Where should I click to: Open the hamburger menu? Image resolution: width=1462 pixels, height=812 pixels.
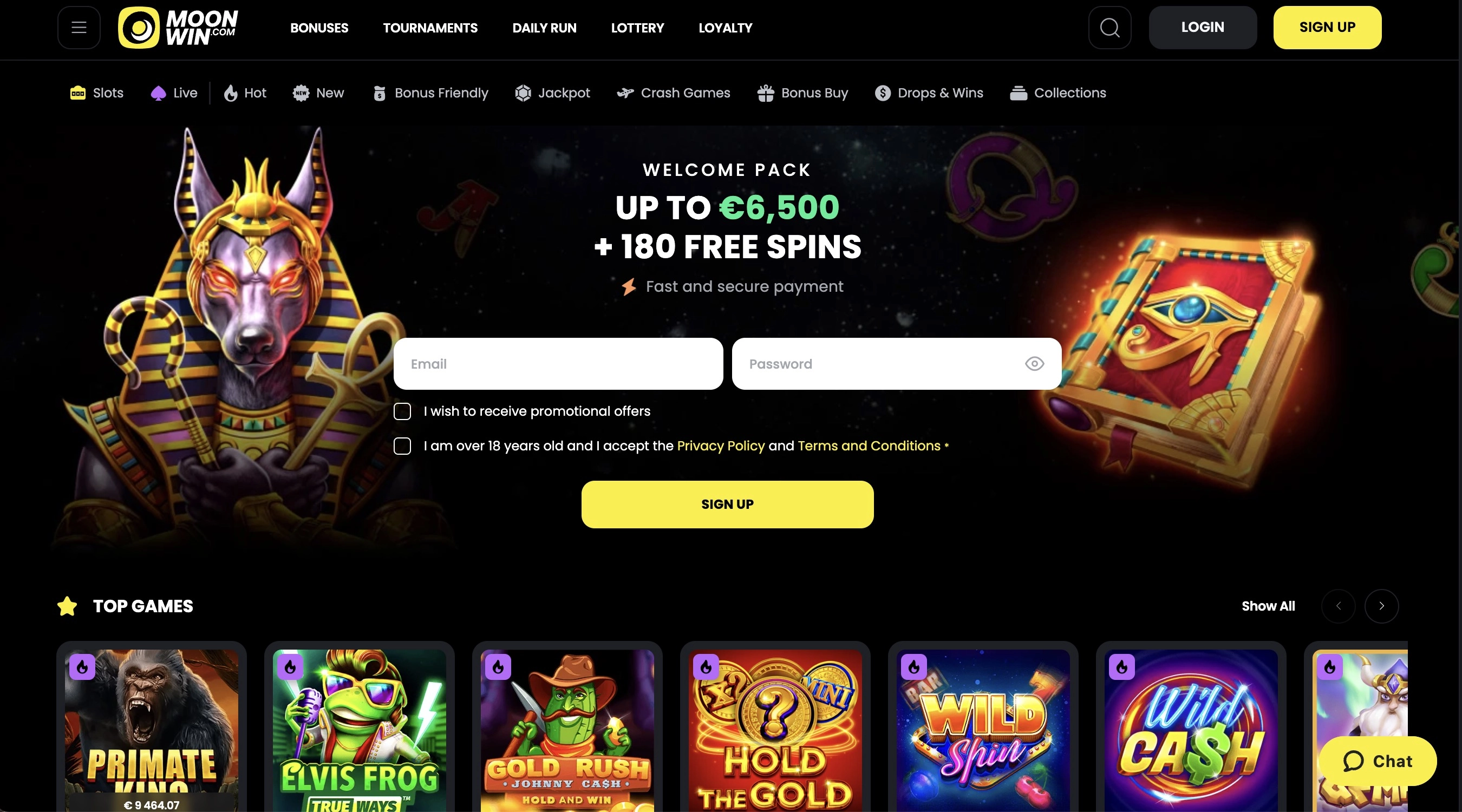pos(79,27)
